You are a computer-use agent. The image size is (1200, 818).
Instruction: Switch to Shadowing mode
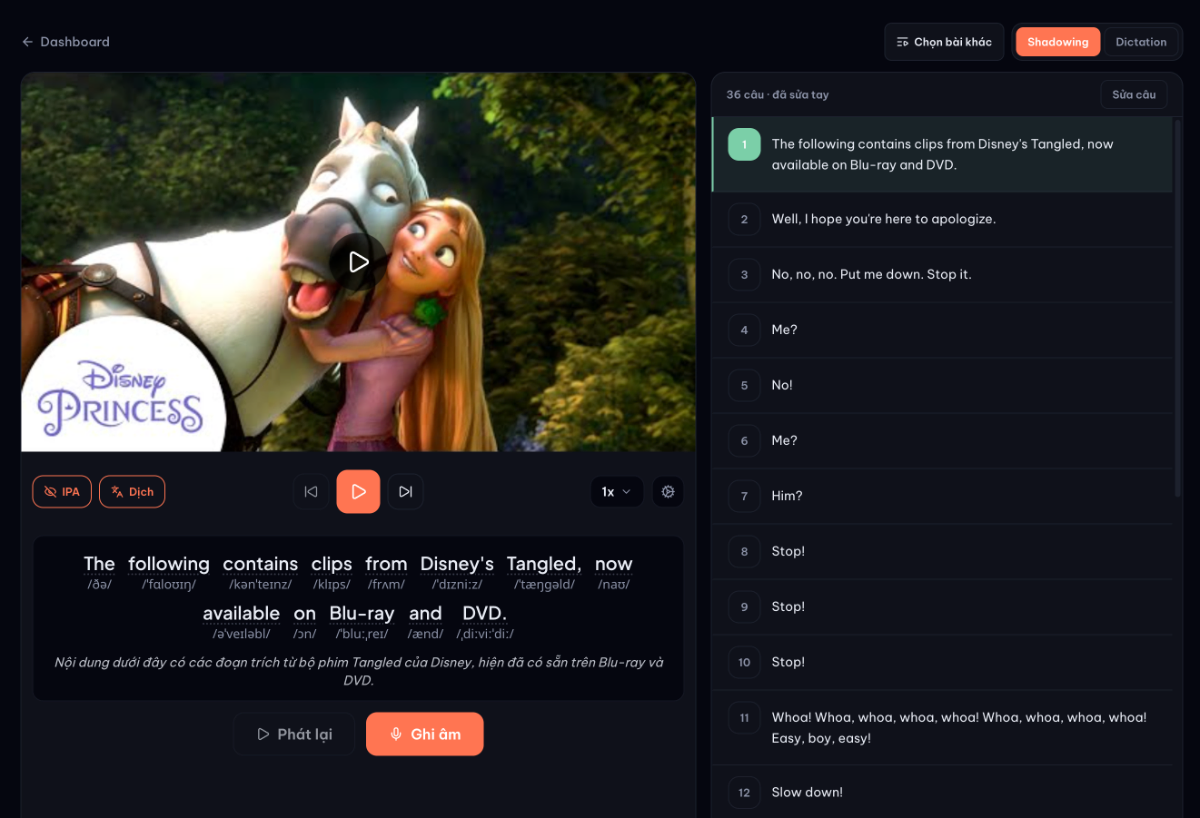(x=1058, y=42)
